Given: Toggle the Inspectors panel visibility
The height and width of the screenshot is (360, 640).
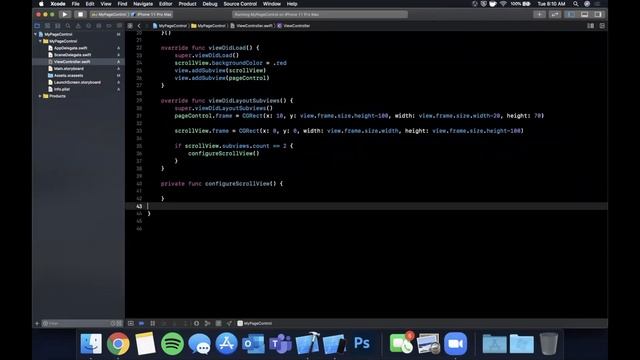Looking at the screenshot, I should [x=598, y=14].
